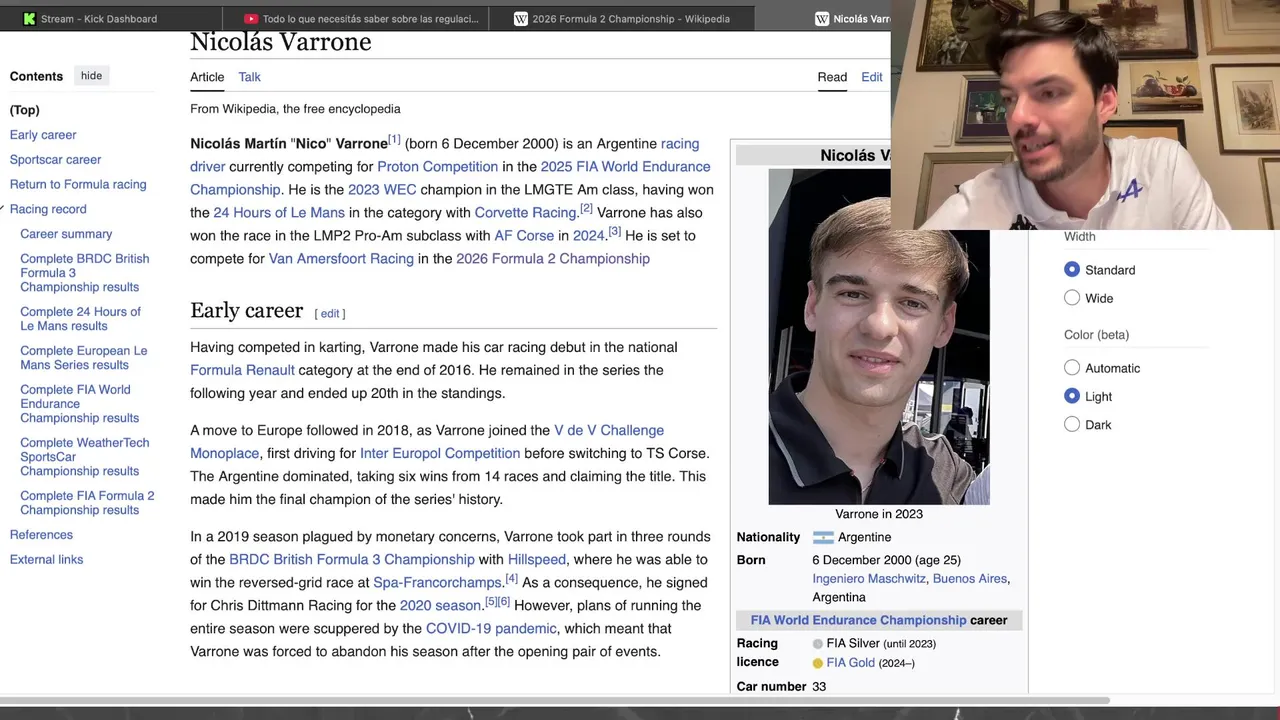This screenshot has width=1280, height=720.
Task: Open the AF Corse link
Action: (x=524, y=236)
